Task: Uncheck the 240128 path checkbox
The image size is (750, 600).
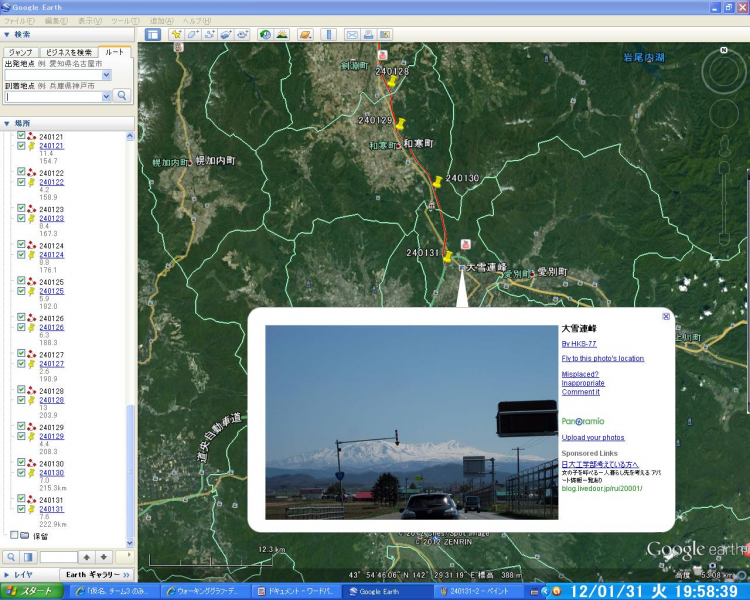Action: click(x=21, y=390)
